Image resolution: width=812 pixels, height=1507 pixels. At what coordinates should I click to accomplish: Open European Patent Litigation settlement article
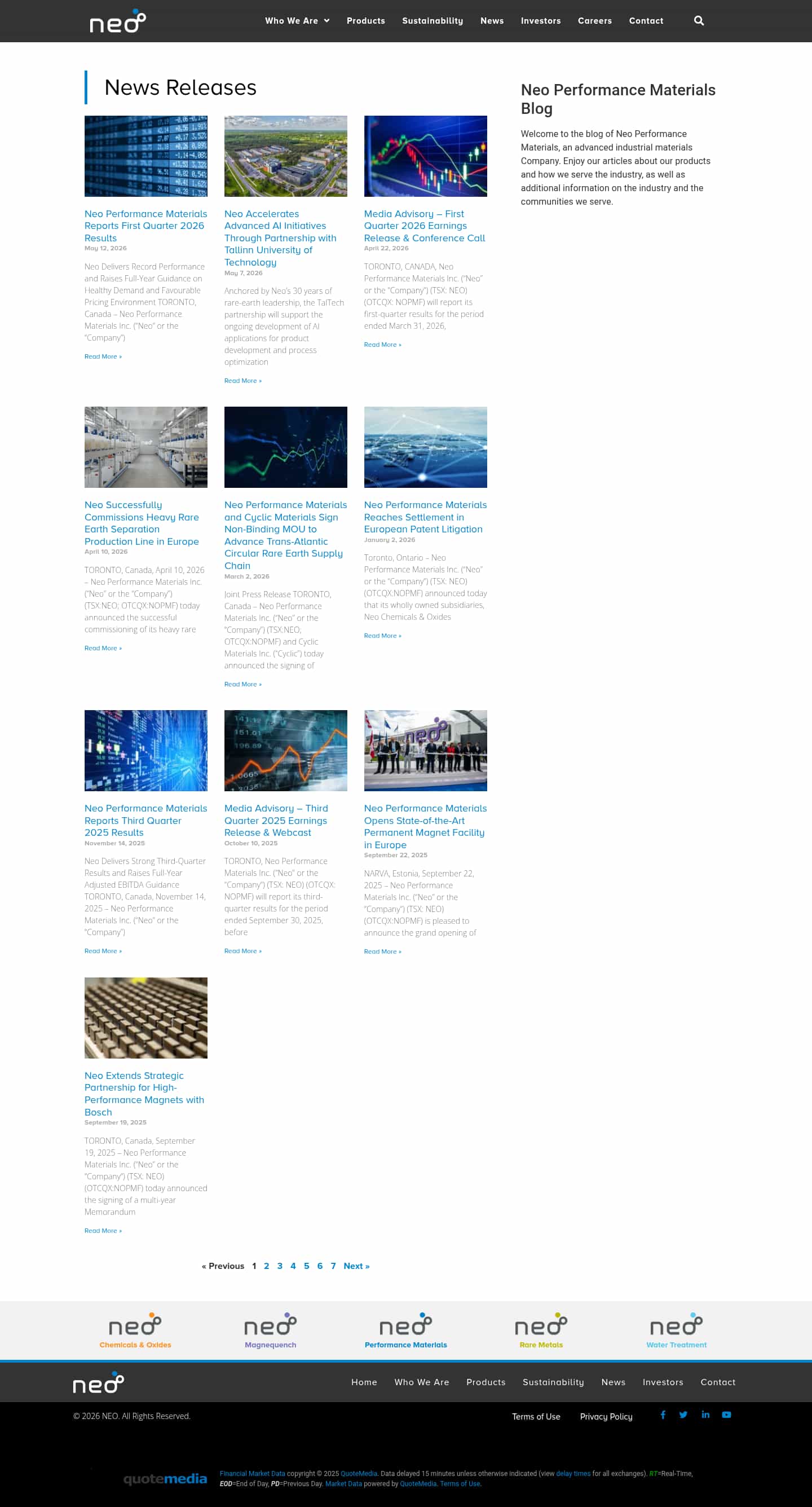point(425,517)
